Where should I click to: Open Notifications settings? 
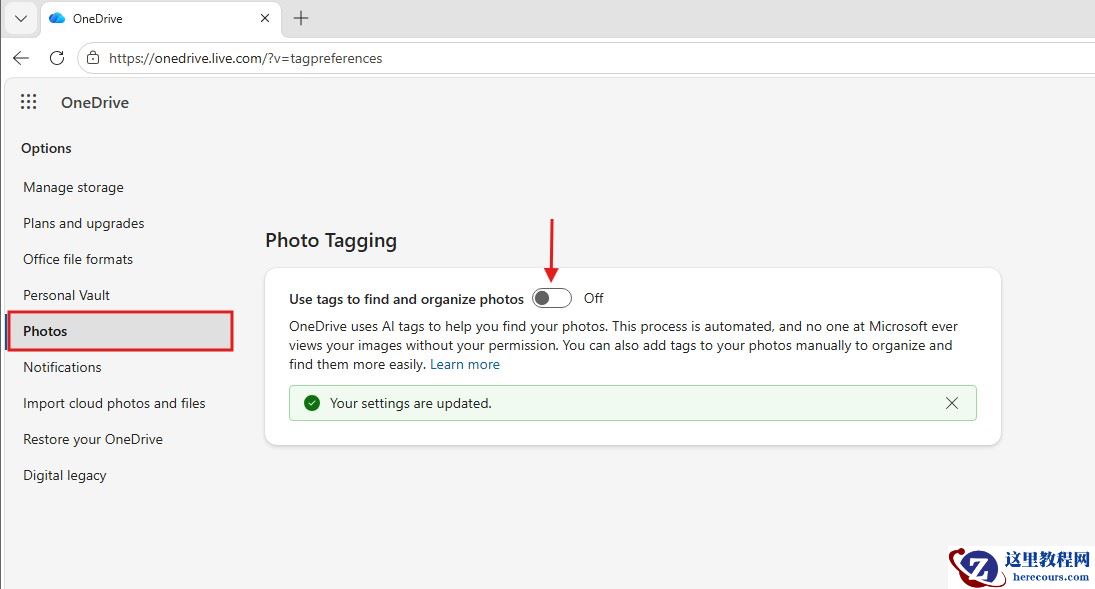(63, 367)
